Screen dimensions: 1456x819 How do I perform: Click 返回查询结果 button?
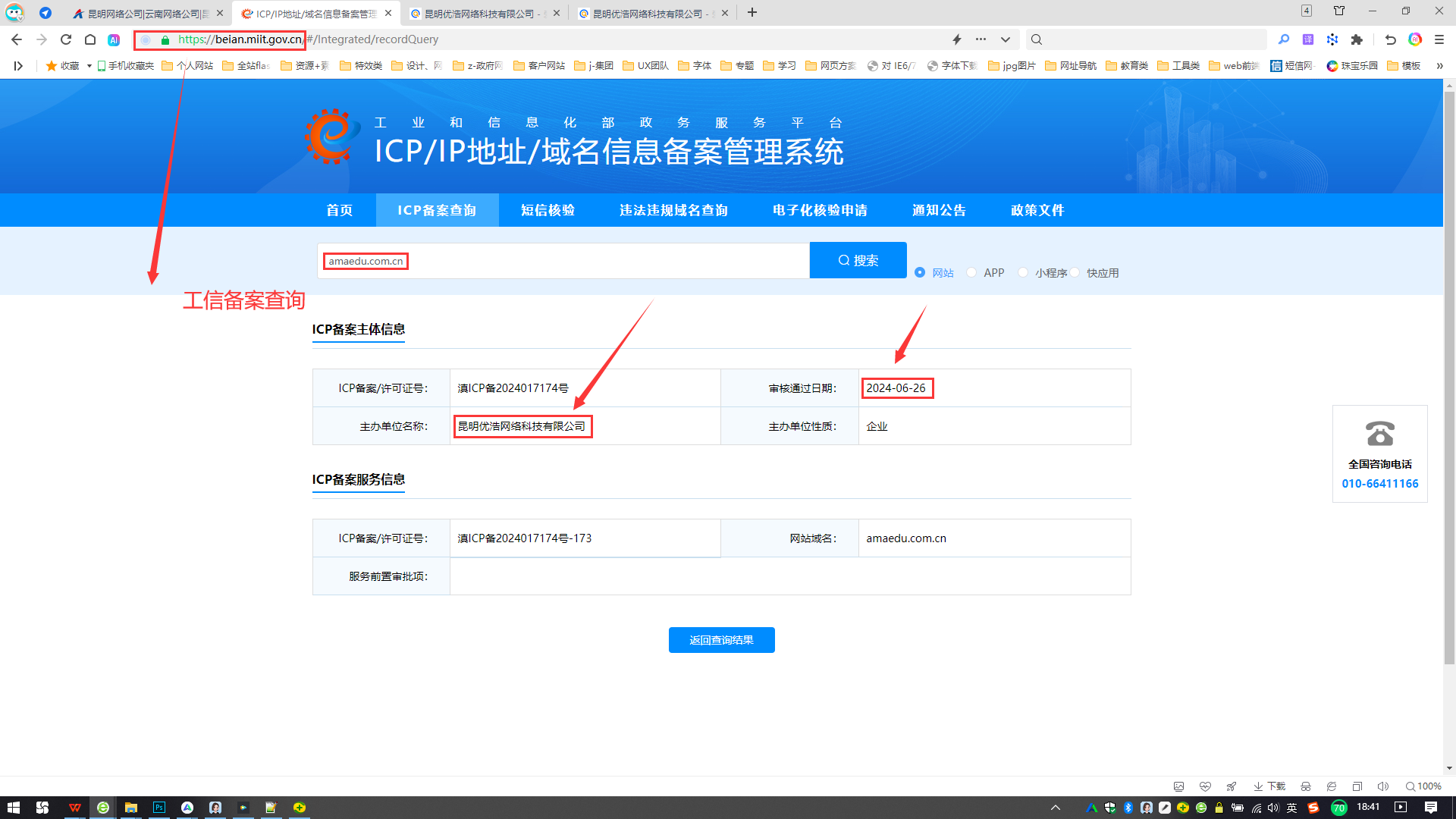pos(721,640)
